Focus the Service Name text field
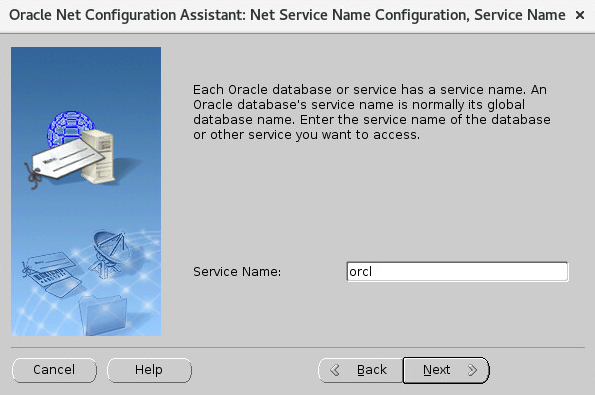The width and height of the screenshot is (595, 395). [457, 272]
